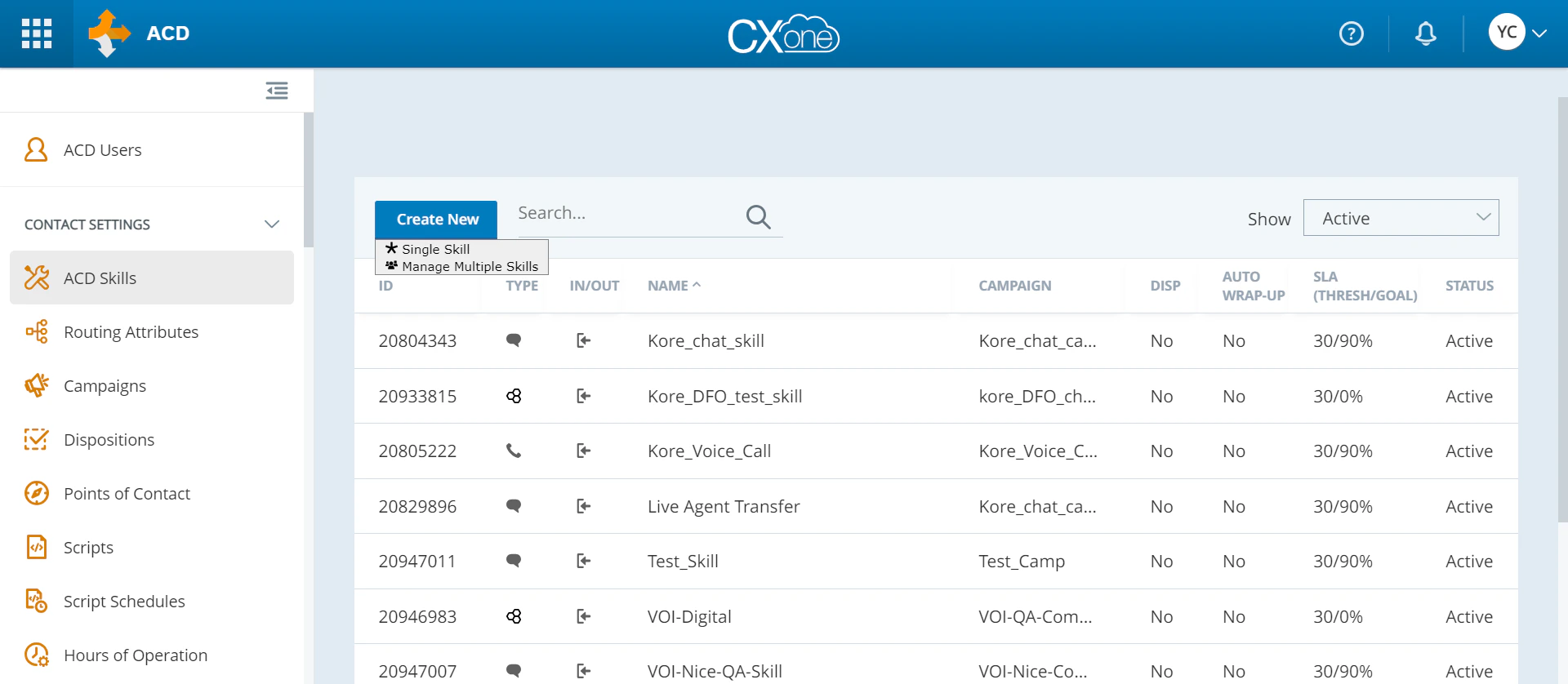This screenshot has height=684, width=1568.
Task: Click the Script Schedules clock icon
Action: [36, 601]
